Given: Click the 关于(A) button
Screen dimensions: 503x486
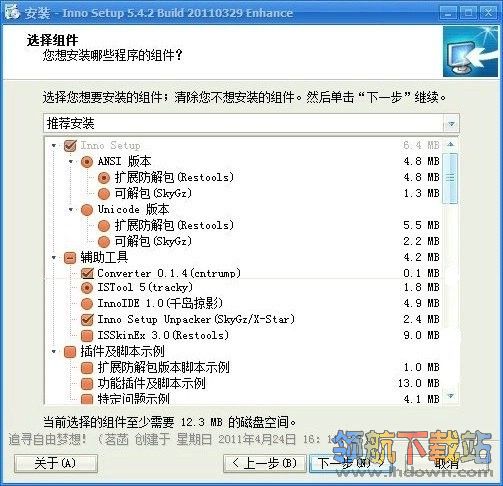Looking at the screenshot, I should point(56,463).
